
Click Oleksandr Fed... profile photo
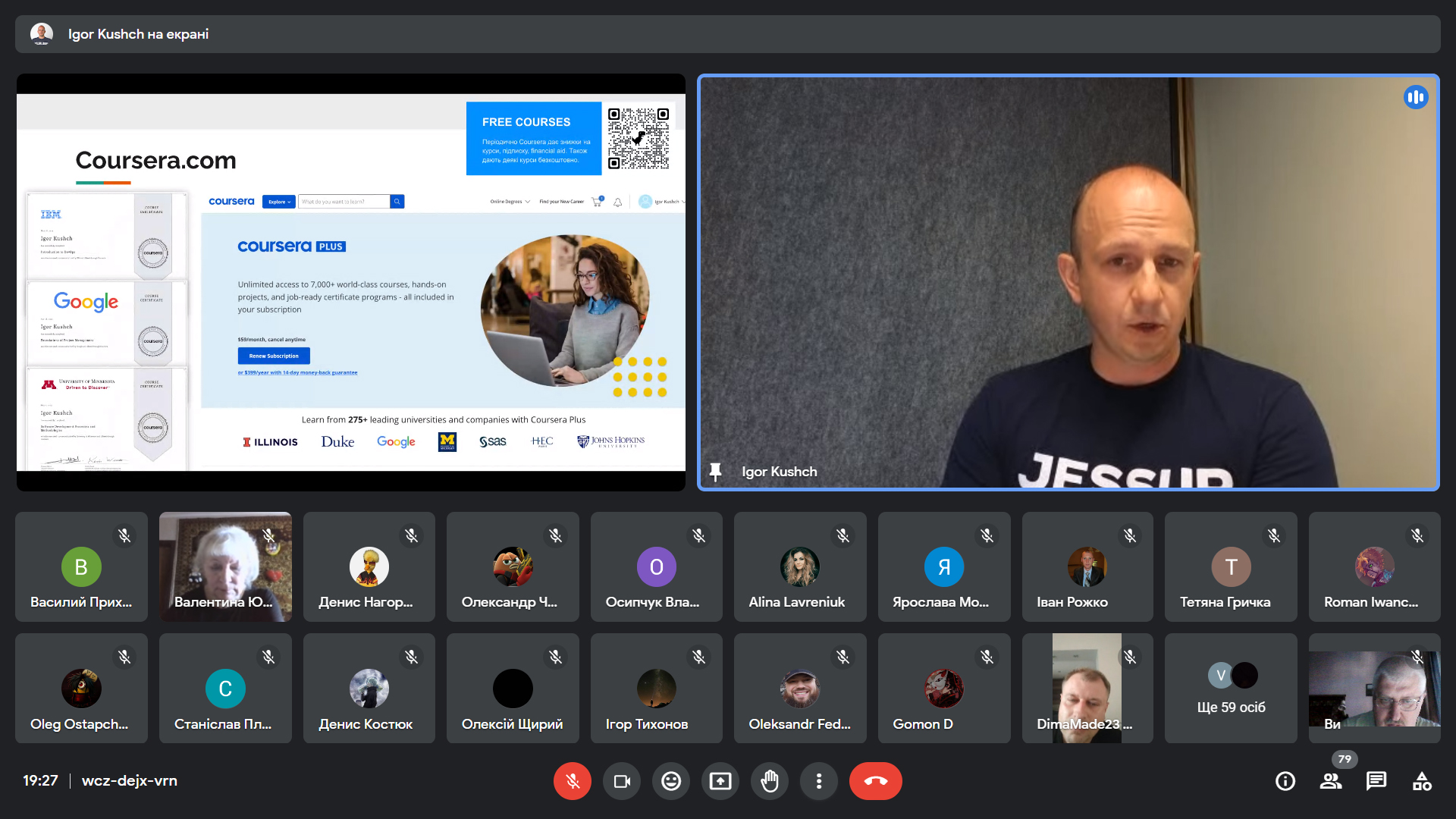click(800, 689)
